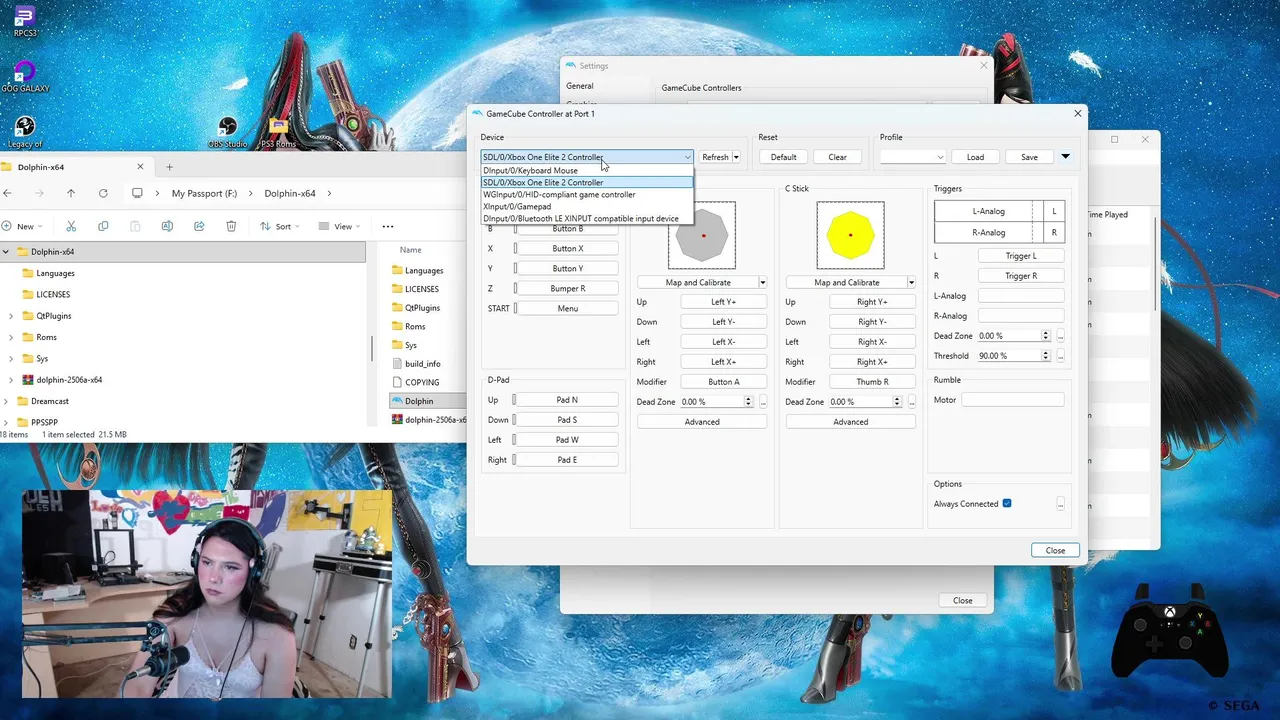Open Control Stick Dead Zone options button
The height and width of the screenshot is (720, 1280).
pyautogui.click(x=762, y=402)
